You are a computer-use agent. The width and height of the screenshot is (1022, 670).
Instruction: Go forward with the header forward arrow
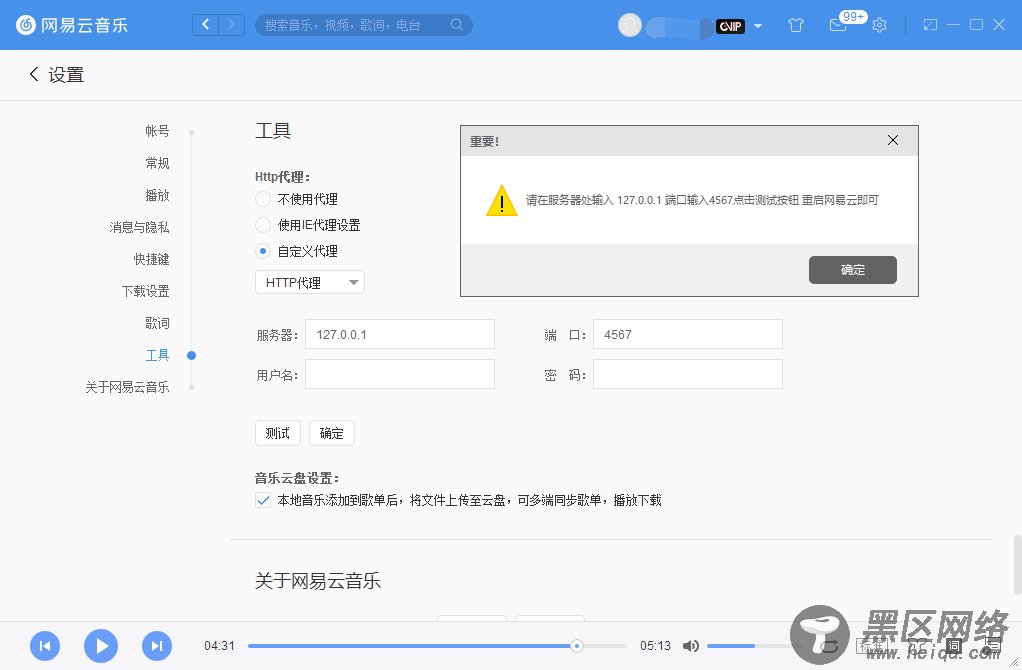tap(231, 25)
